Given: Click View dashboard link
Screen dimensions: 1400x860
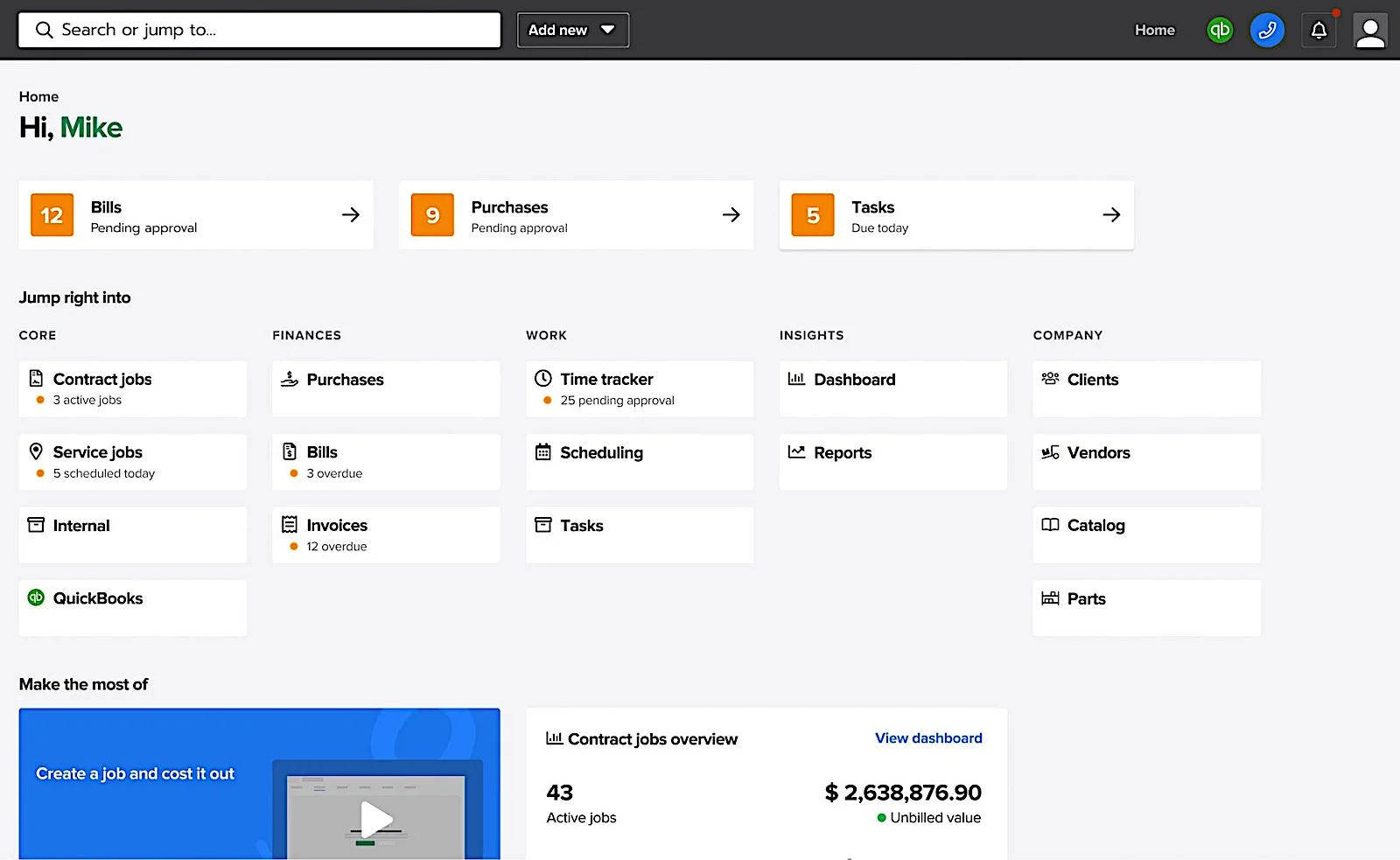Looking at the screenshot, I should point(928,738).
